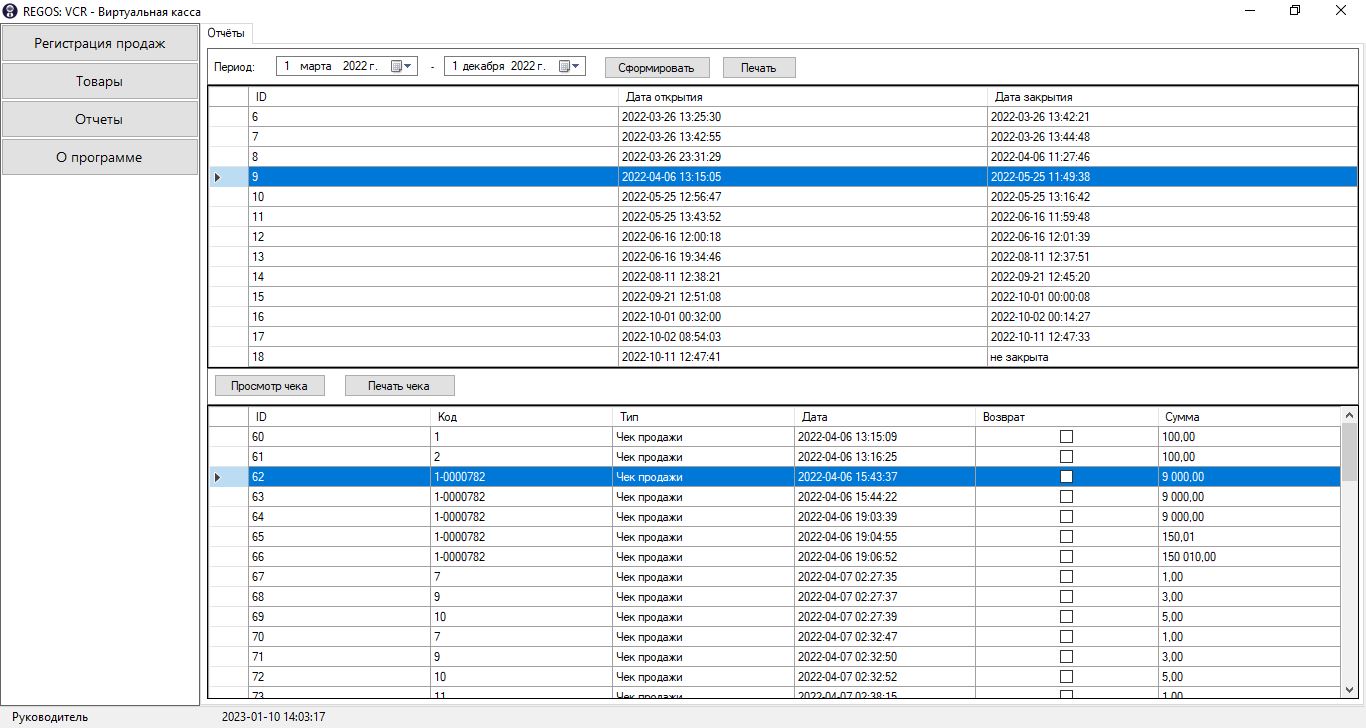Expand the end date calendar dropdown

click(569, 66)
